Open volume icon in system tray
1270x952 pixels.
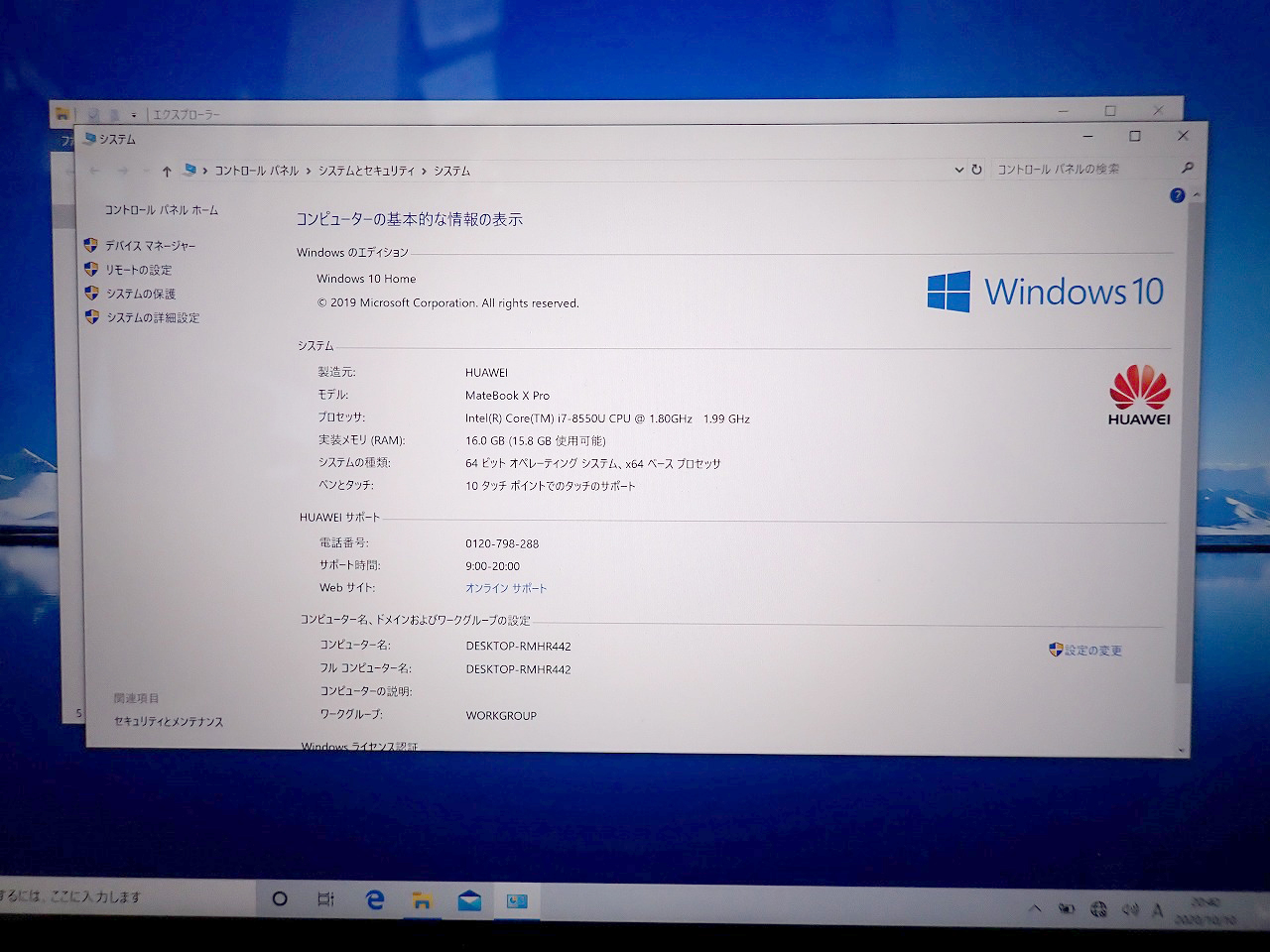(x=1129, y=909)
